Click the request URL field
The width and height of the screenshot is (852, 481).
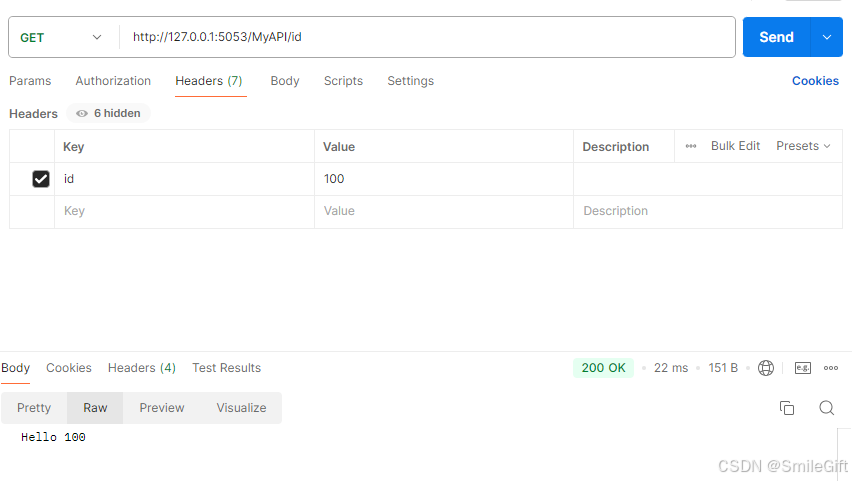[430, 37]
